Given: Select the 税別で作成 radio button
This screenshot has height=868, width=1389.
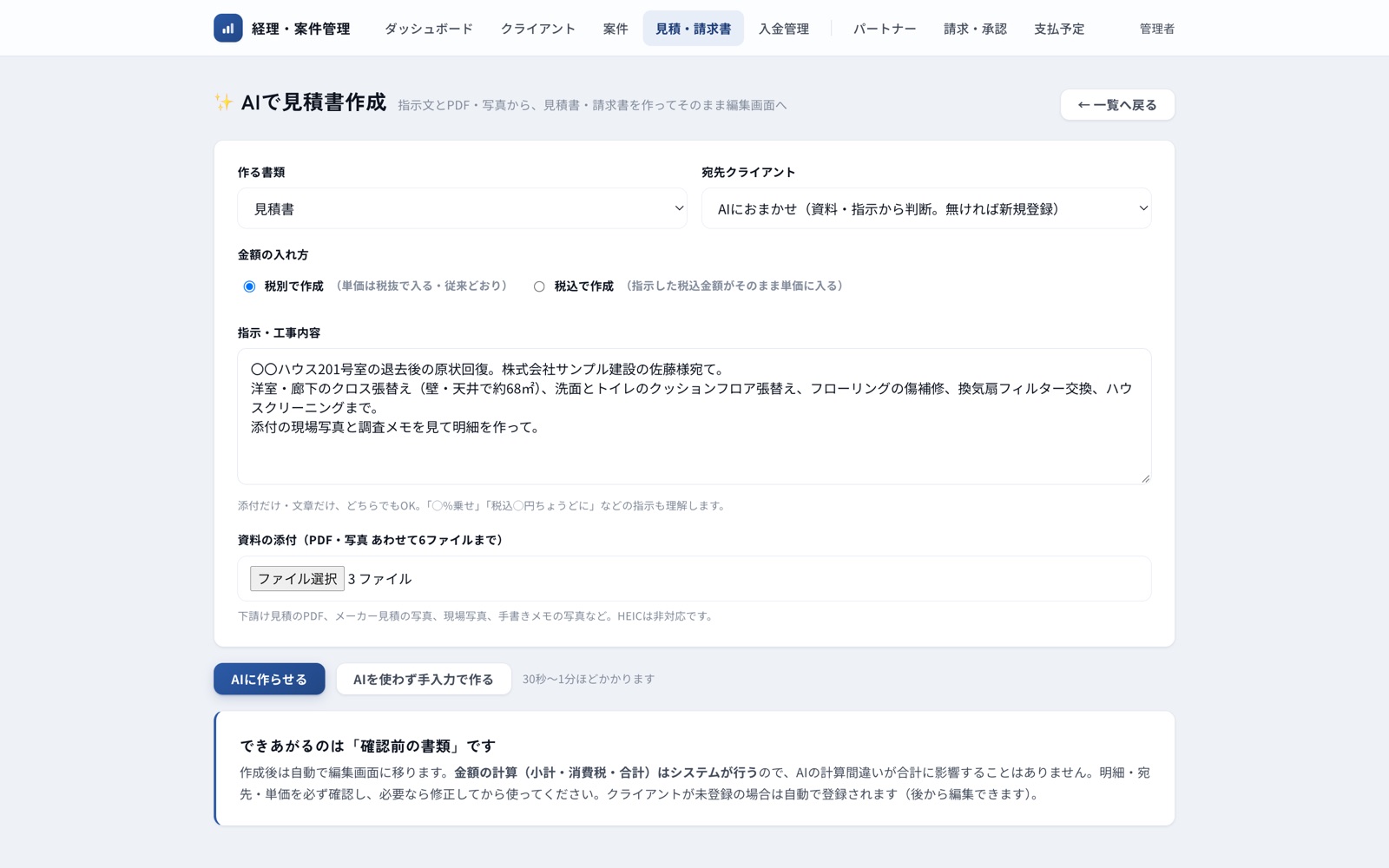Looking at the screenshot, I should [249, 286].
